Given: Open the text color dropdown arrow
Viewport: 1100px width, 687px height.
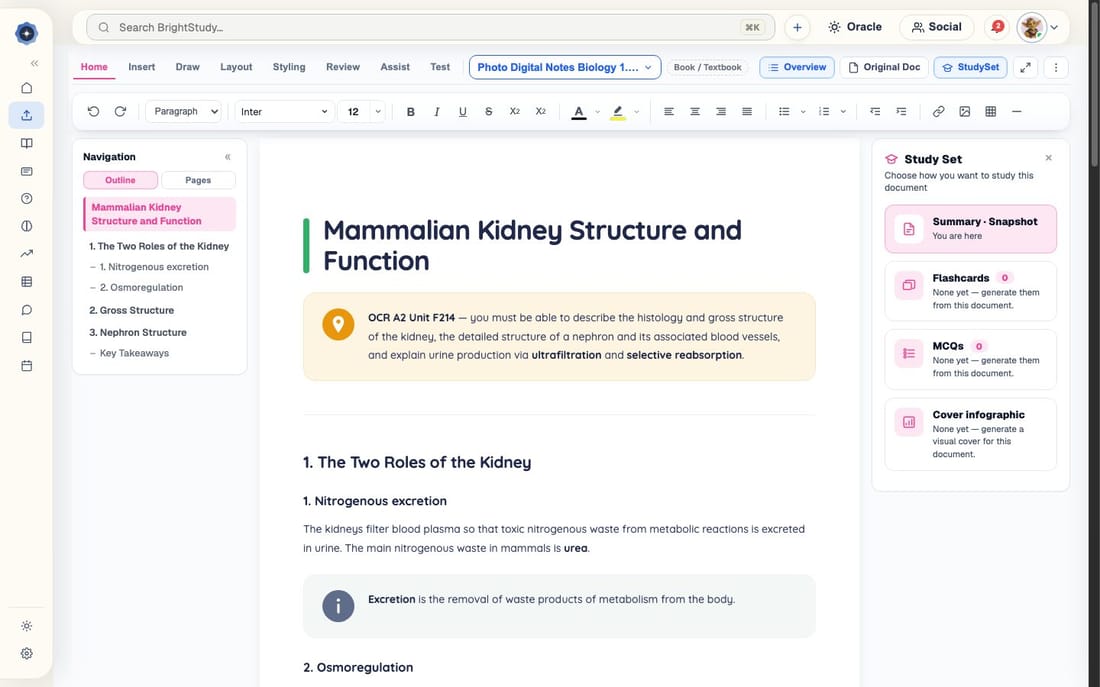Looking at the screenshot, I should click(598, 112).
